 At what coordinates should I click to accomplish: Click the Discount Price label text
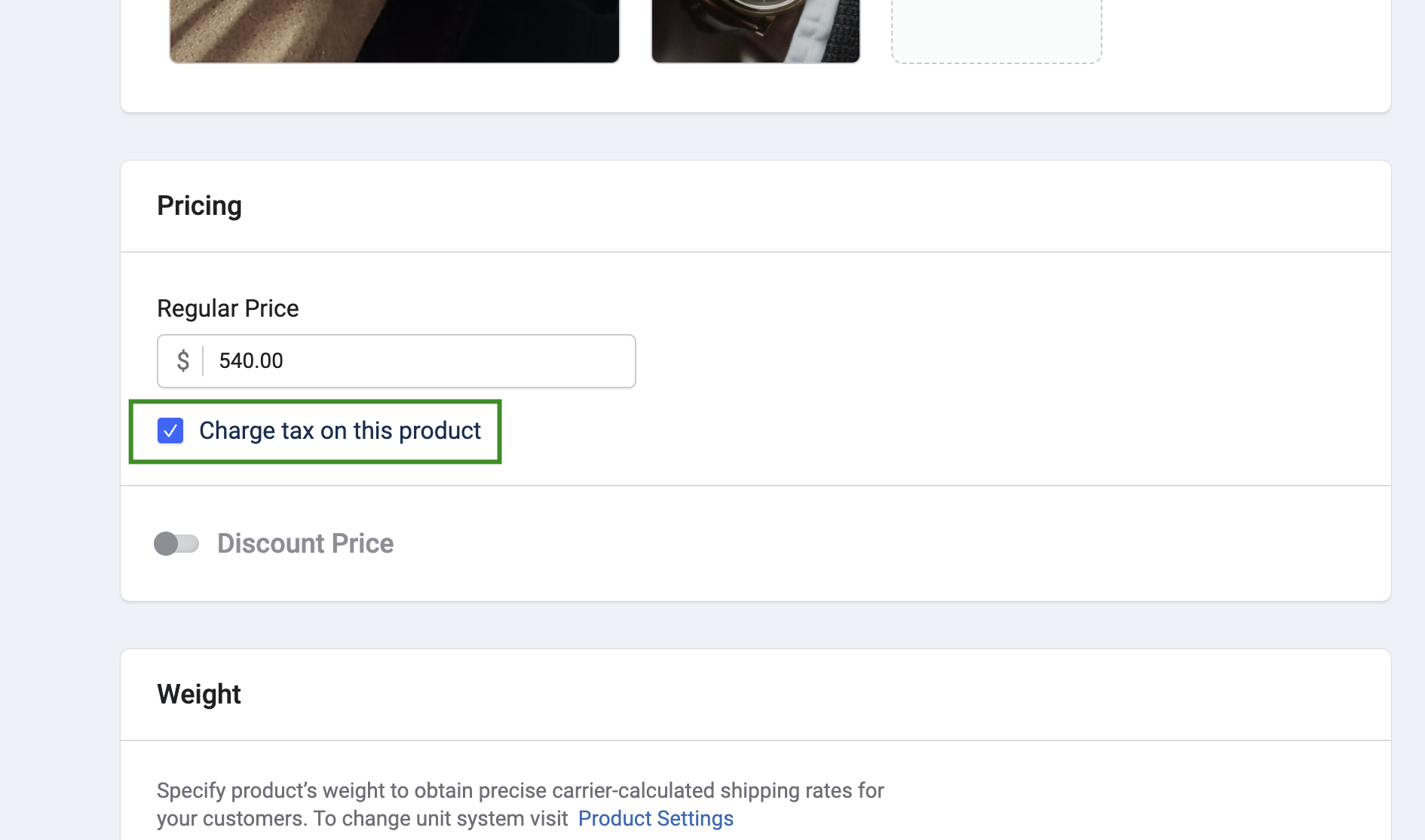pos(305,544)
